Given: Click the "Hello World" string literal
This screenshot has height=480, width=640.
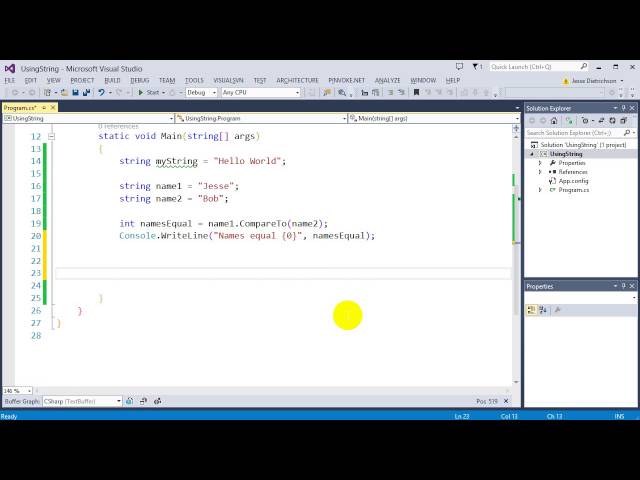Looking at the screenshot, I should click(247, 161).
